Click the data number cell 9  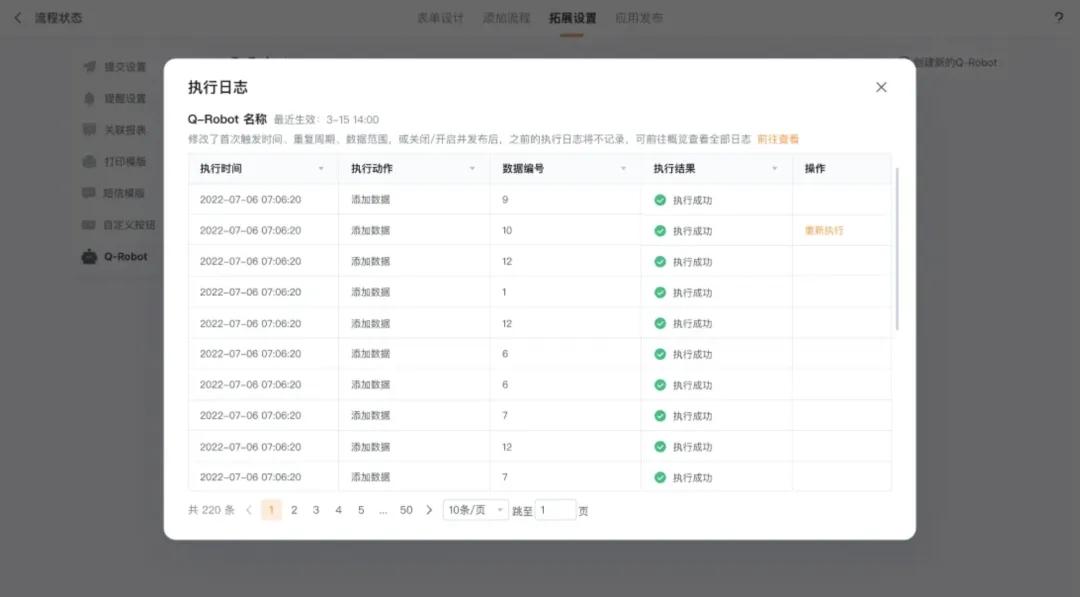coord(505,200)
